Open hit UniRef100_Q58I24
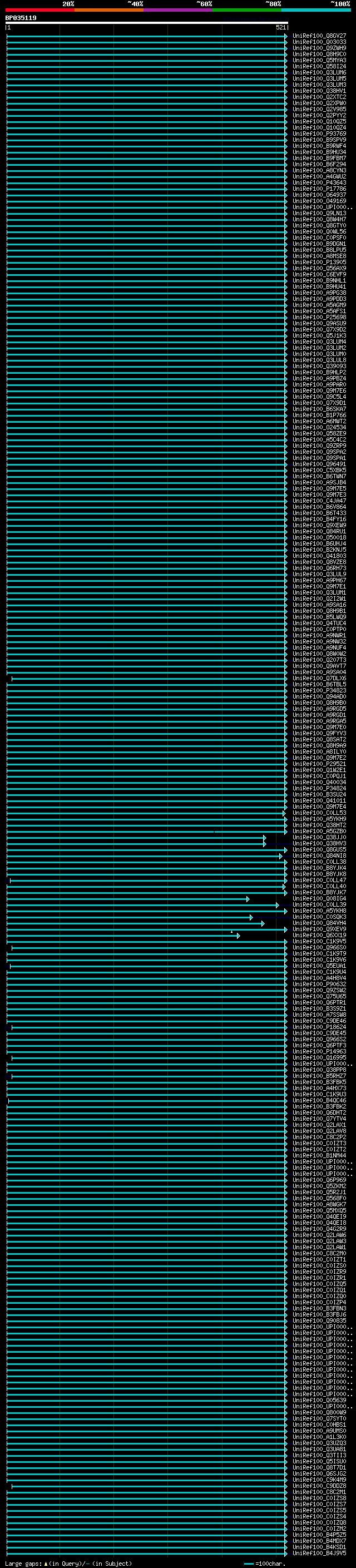356x1568 pixels. (319, 66)
